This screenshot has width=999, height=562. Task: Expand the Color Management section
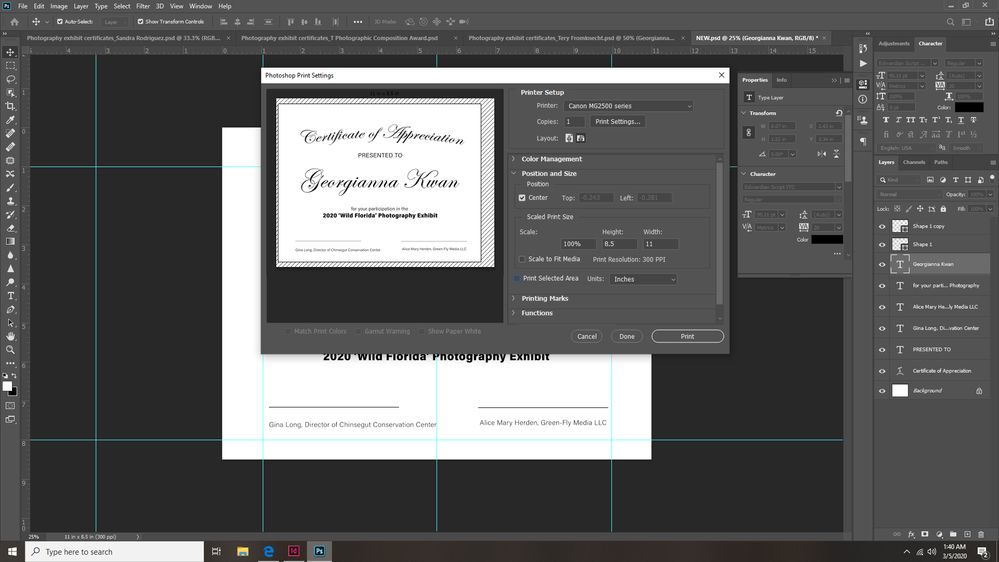pyautogui.click(x=551, y=159)
